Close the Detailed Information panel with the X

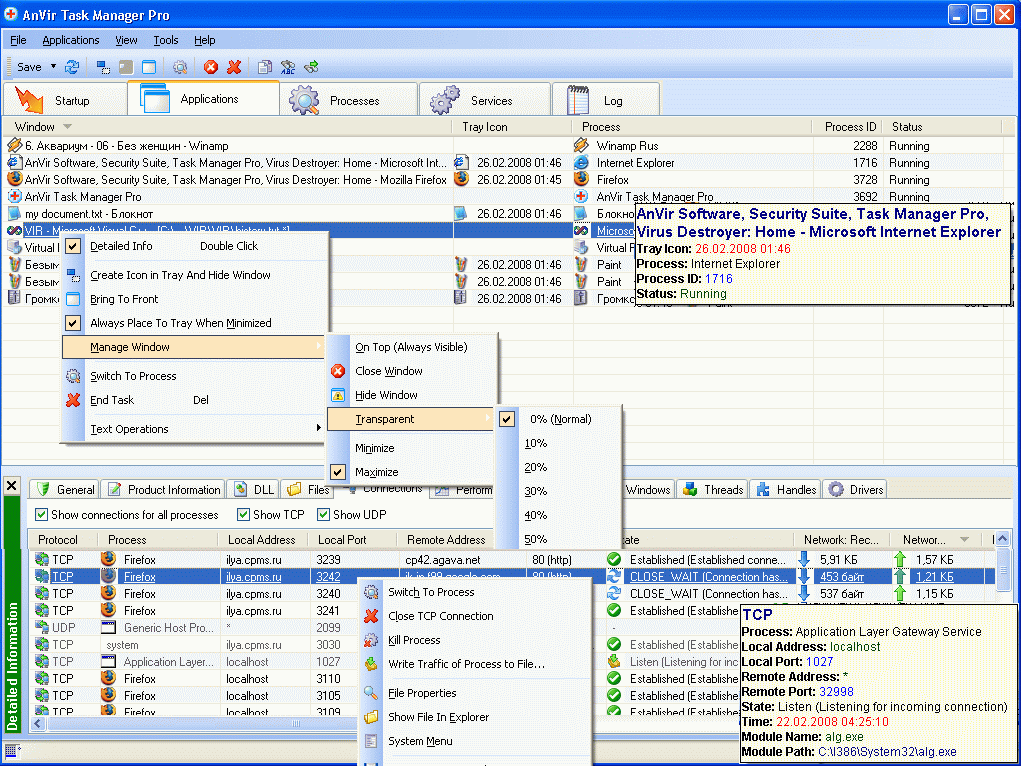point(12,485)
